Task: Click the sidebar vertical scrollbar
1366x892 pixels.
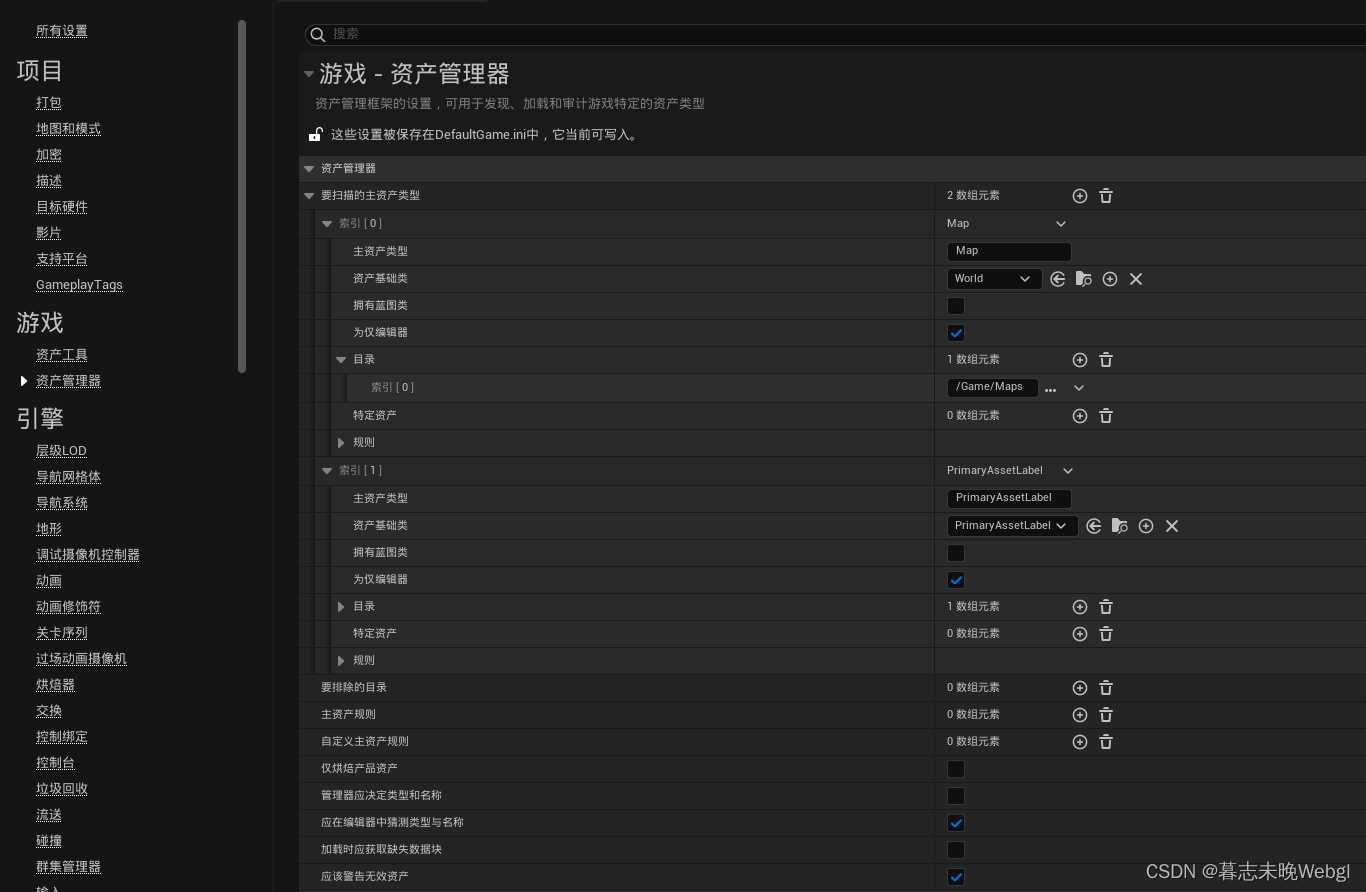Action: [x=242, y=196]
